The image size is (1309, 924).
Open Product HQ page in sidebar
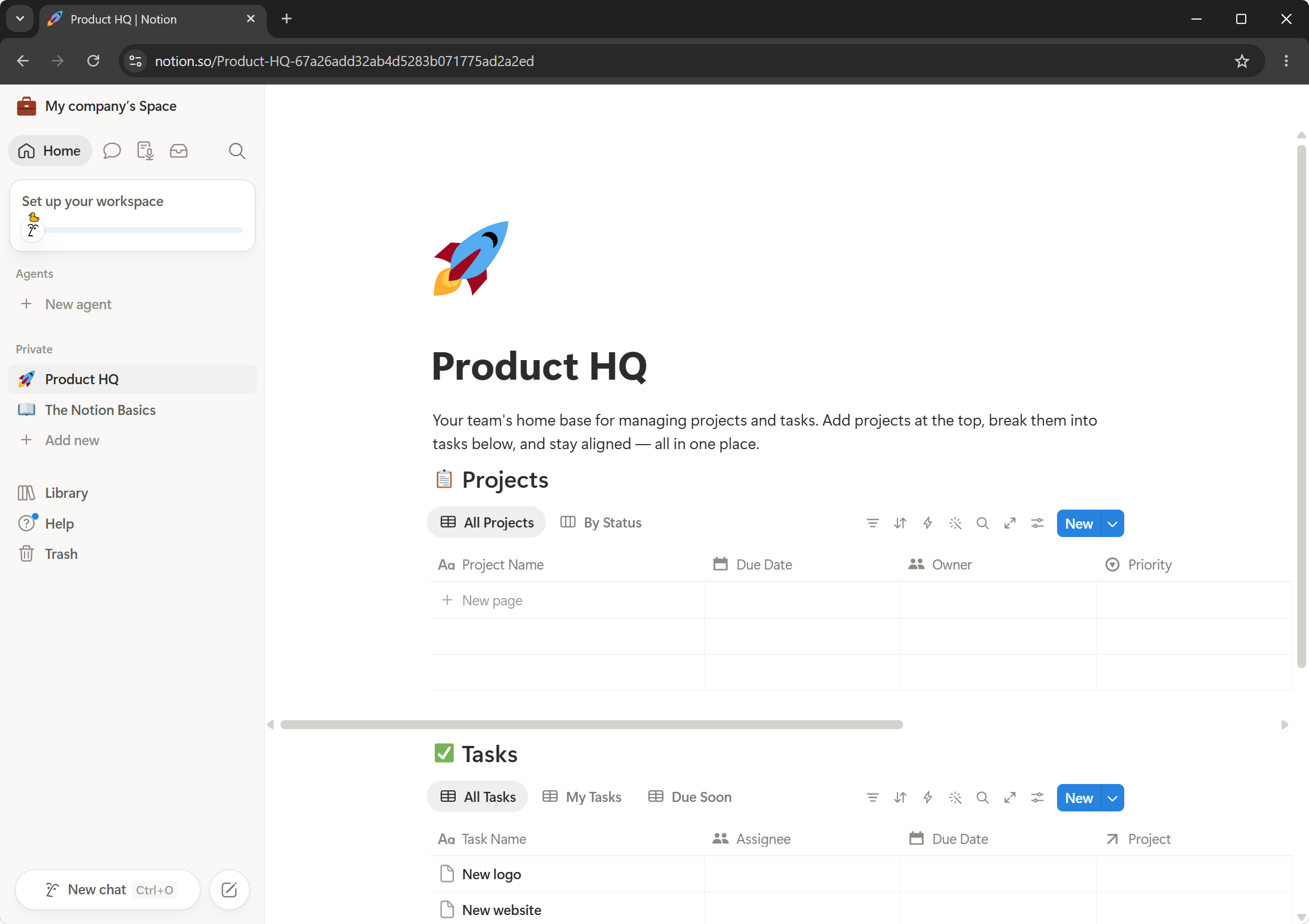(132, 379)
